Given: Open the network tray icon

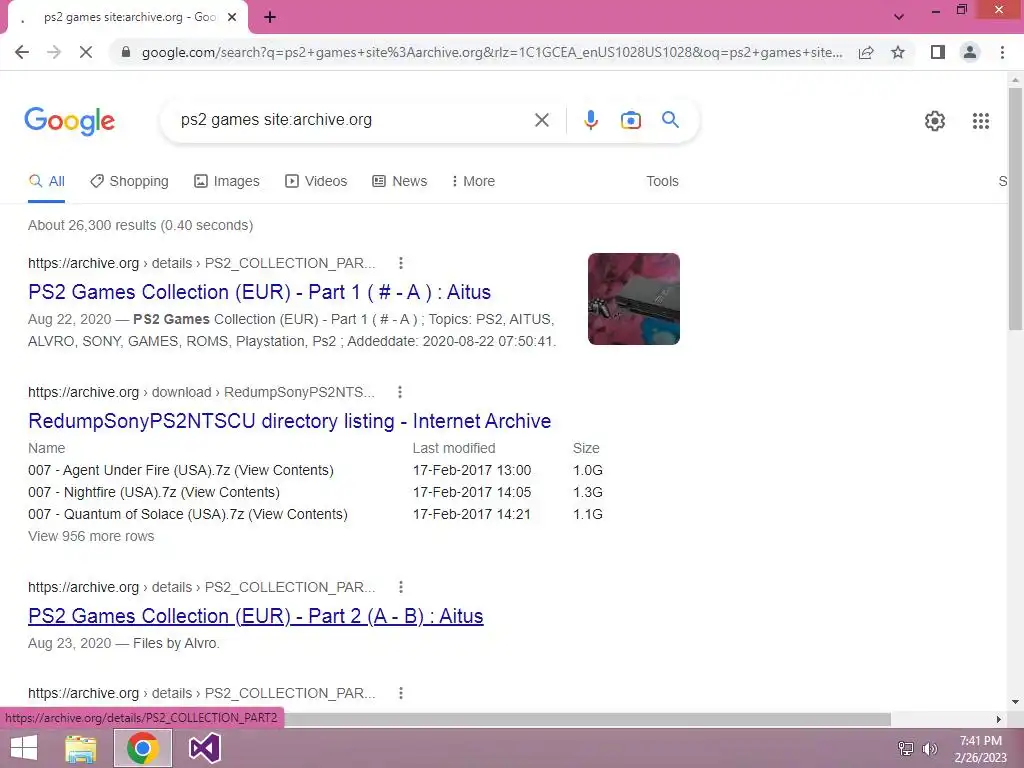Looking at the screenshot, I should (x=905, y=749).
